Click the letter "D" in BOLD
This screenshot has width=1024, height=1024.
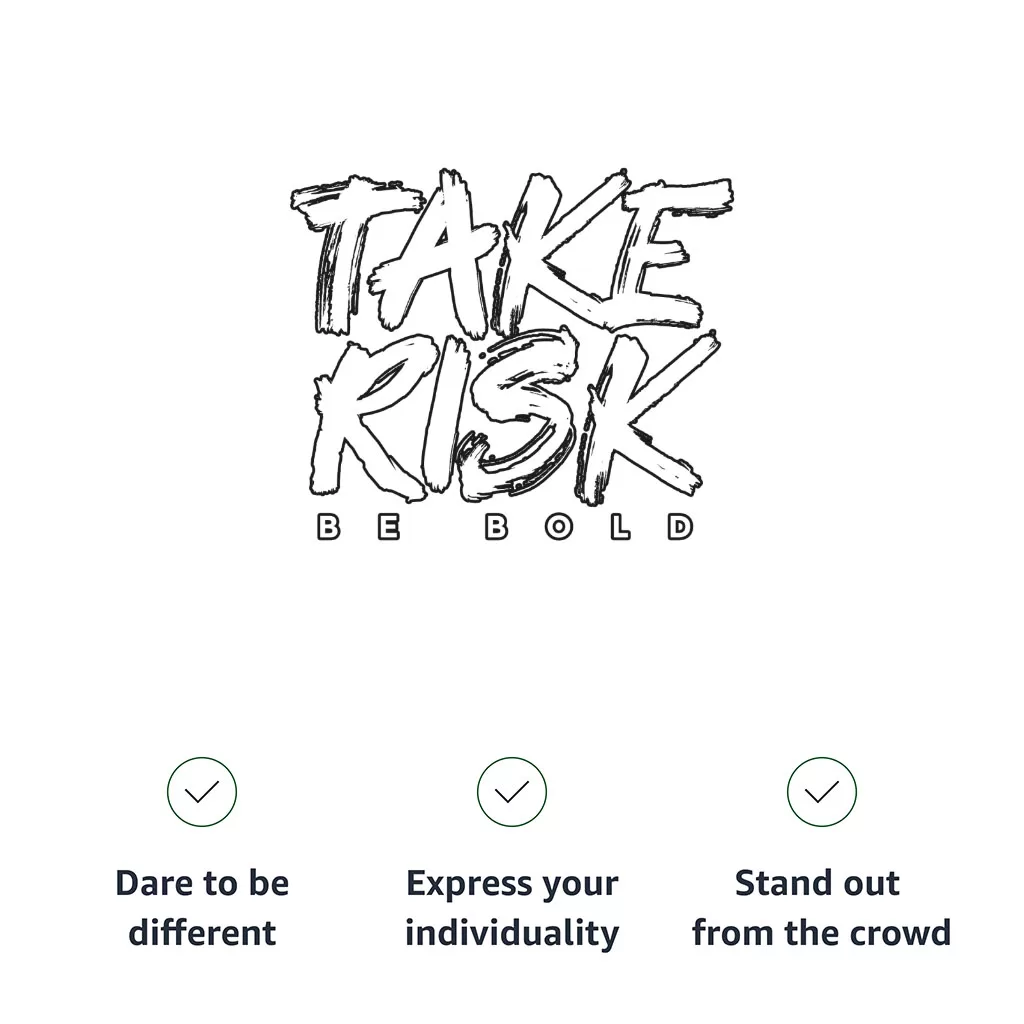click(680, 527)
